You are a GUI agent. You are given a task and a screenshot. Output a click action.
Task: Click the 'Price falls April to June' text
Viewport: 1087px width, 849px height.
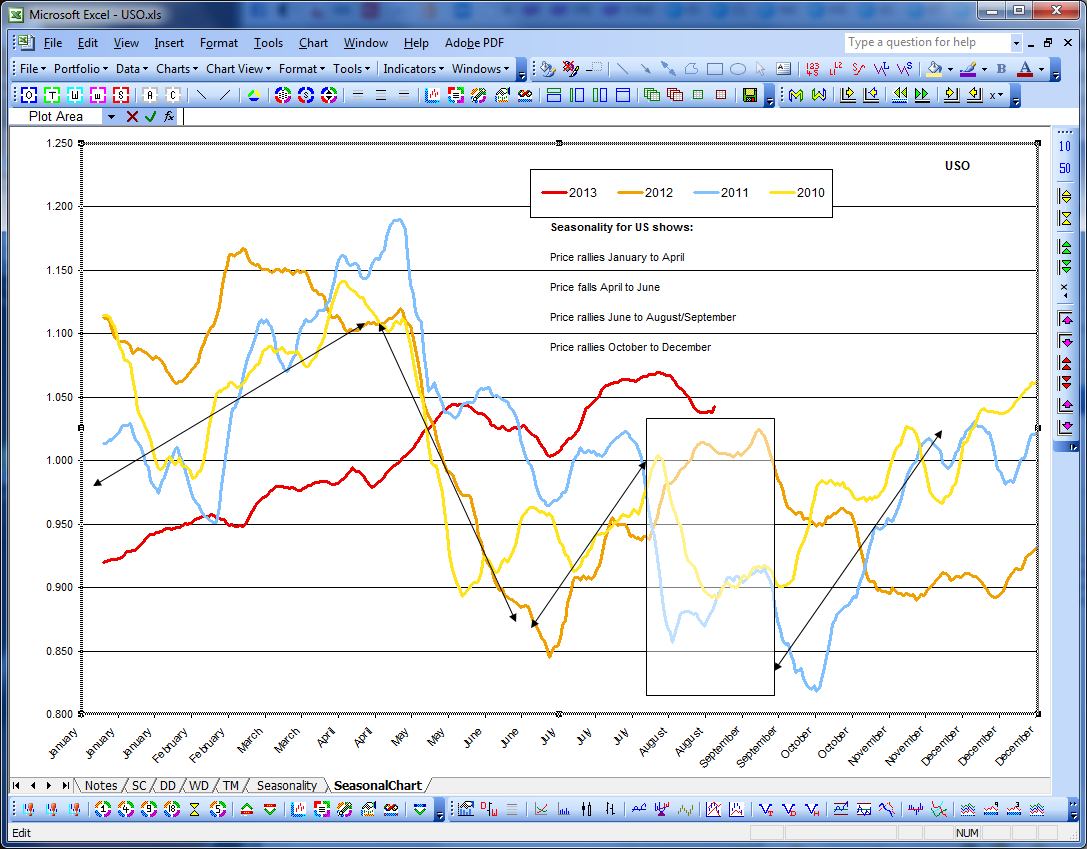(x=605, y=287)
